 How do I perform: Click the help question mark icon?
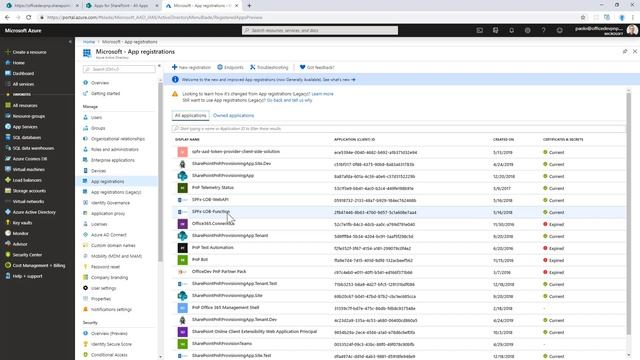click(x=543, y=31)
